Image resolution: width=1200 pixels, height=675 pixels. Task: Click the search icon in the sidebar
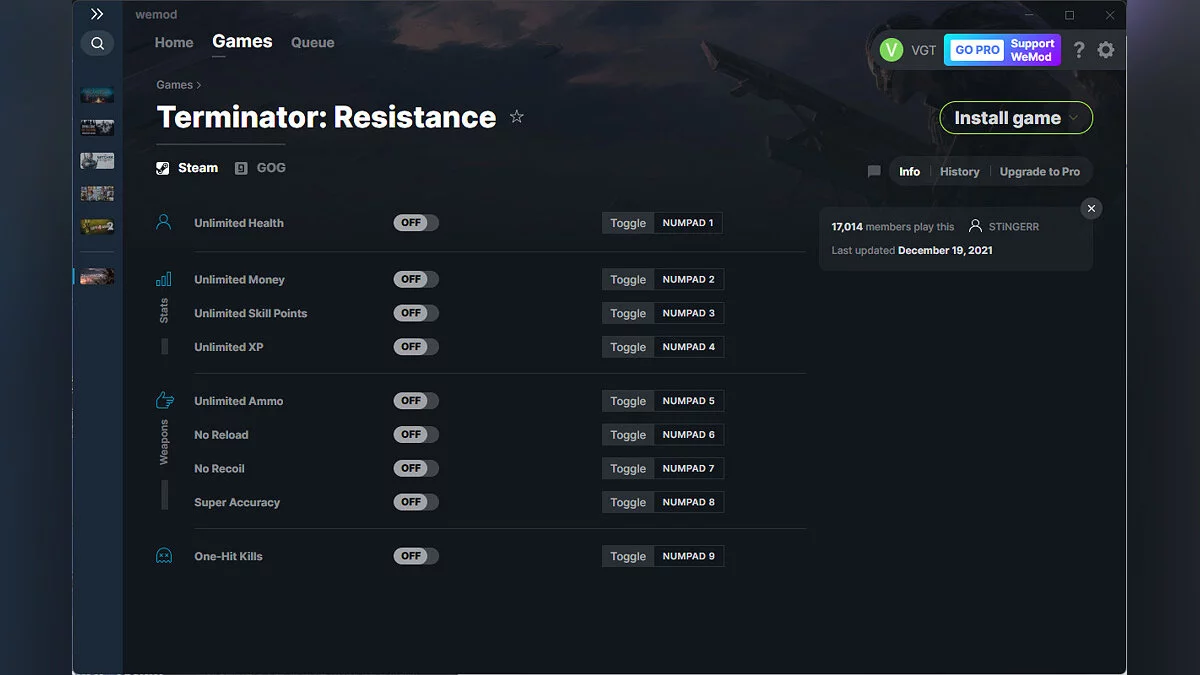click(96, 43)
